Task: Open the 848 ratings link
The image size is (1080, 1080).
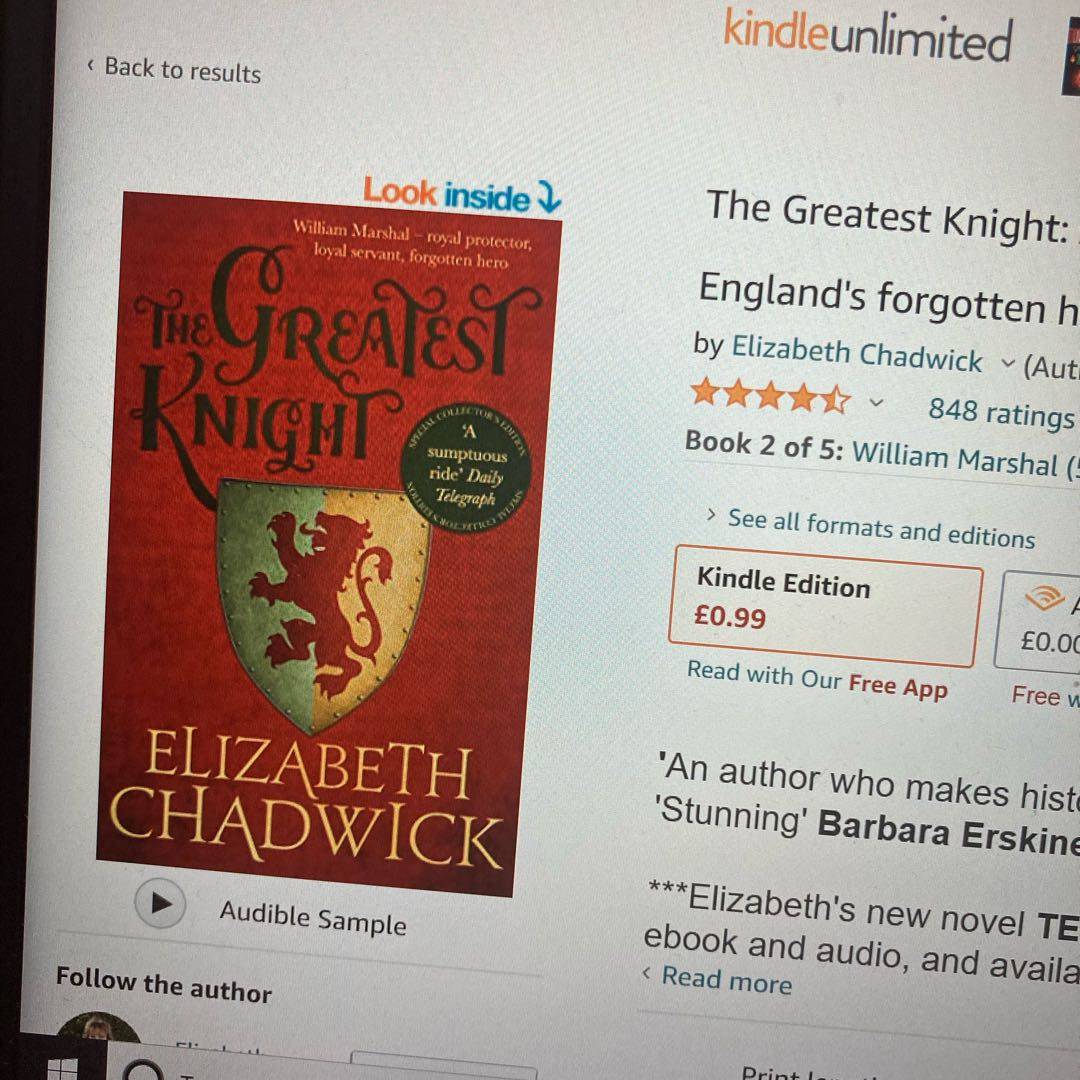Action: 1001,413
